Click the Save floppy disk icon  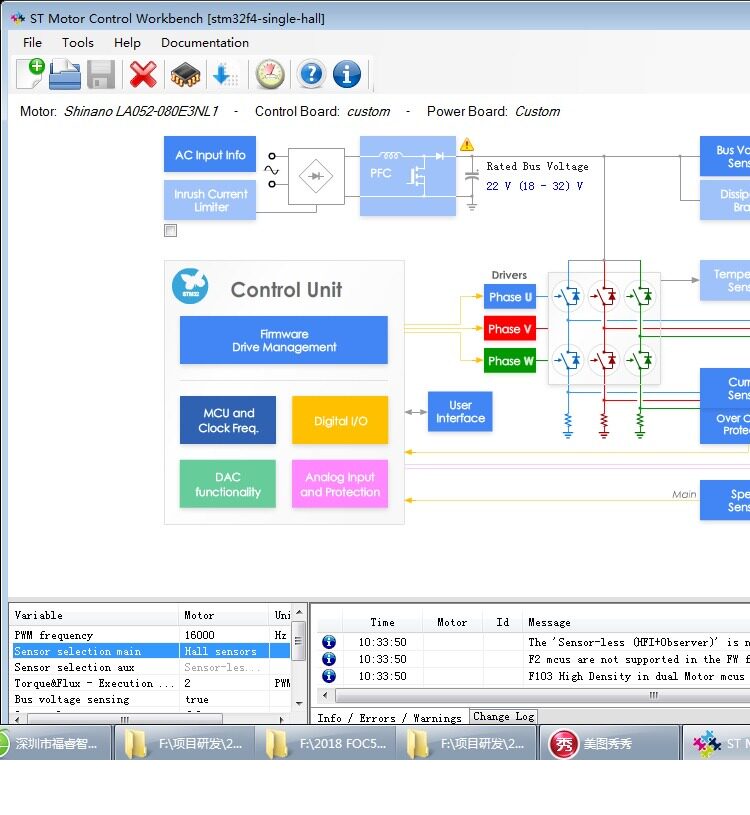coord(101,74)
